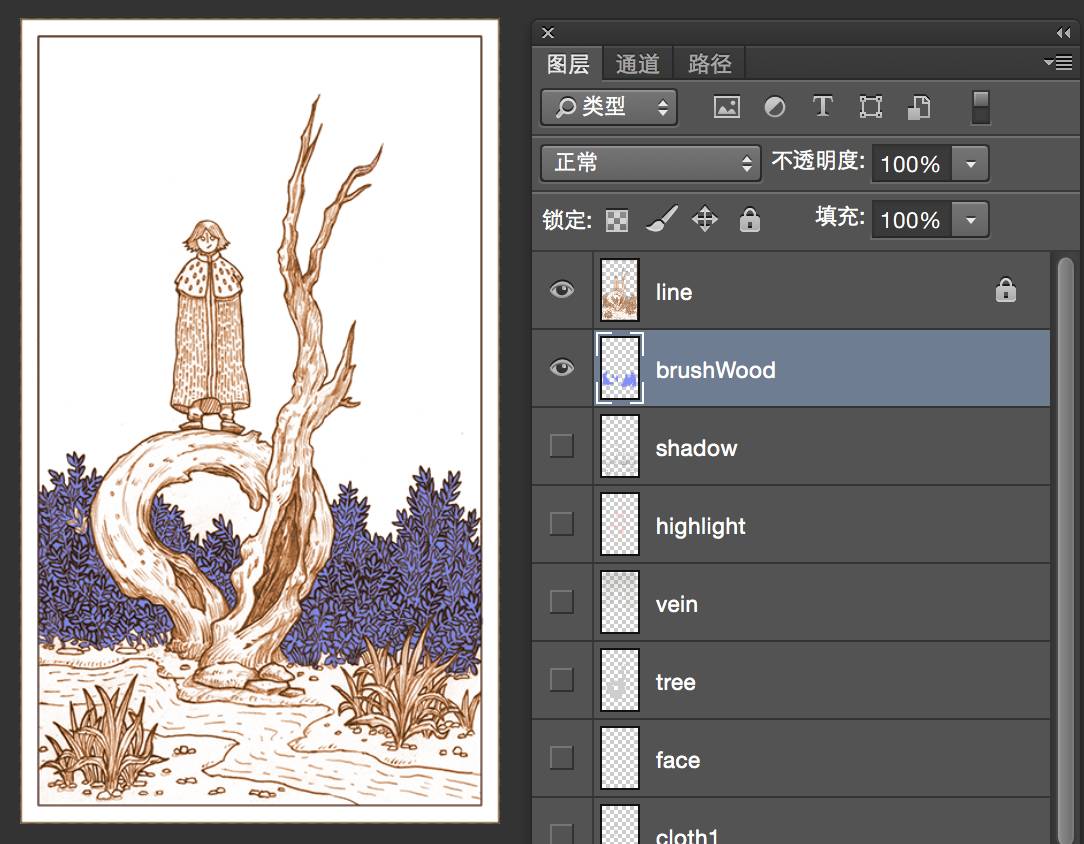Click the layers list scrollbar
The image size is (1084, 844).
coord(1065,550)
